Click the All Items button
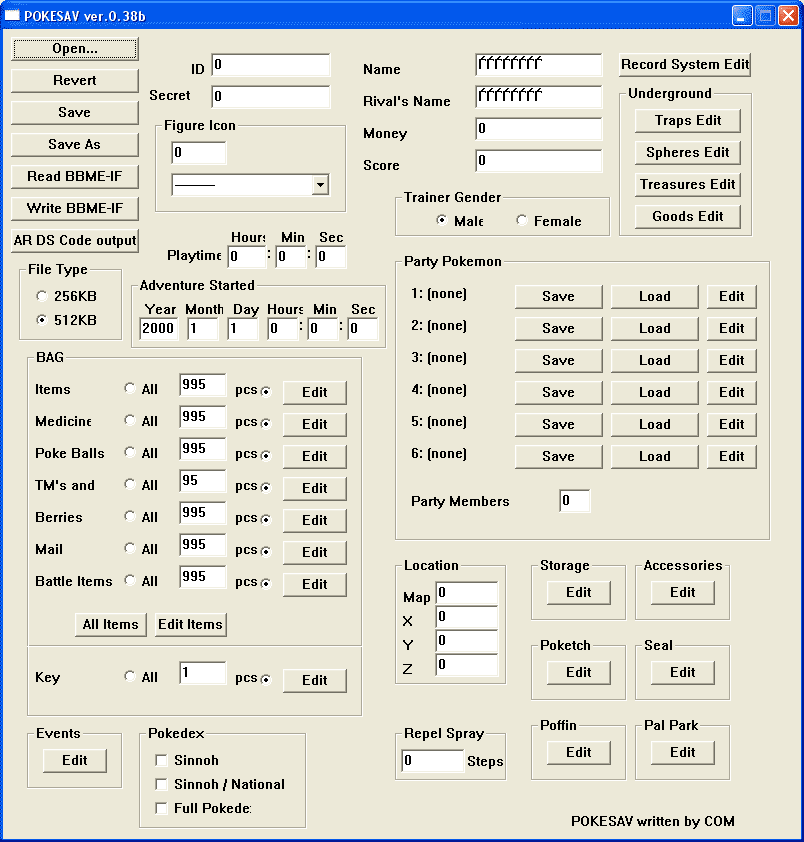This screenshot has width=804, height=842. (111, 625)
